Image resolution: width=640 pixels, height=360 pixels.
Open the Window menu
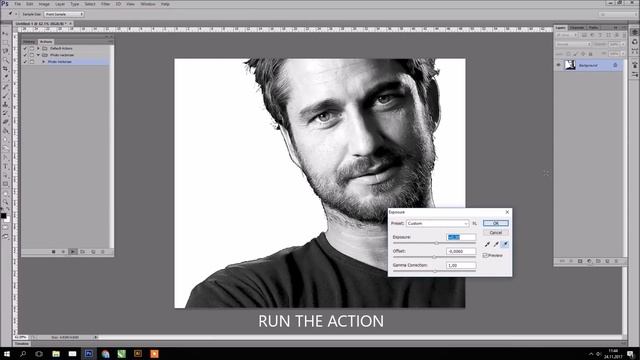tap(148, 4)
